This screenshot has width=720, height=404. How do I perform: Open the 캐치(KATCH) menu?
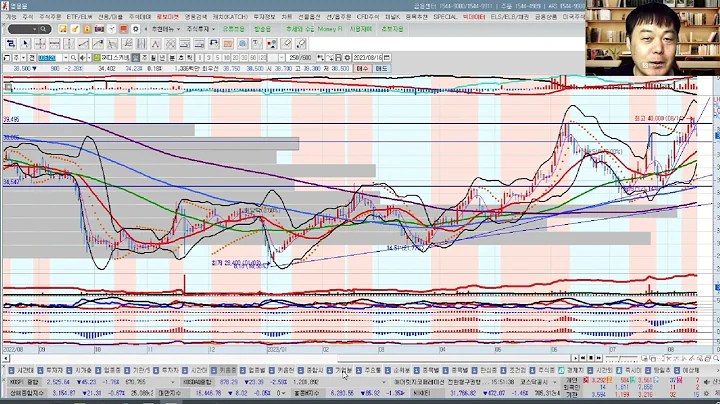click(x=230, y=17)
